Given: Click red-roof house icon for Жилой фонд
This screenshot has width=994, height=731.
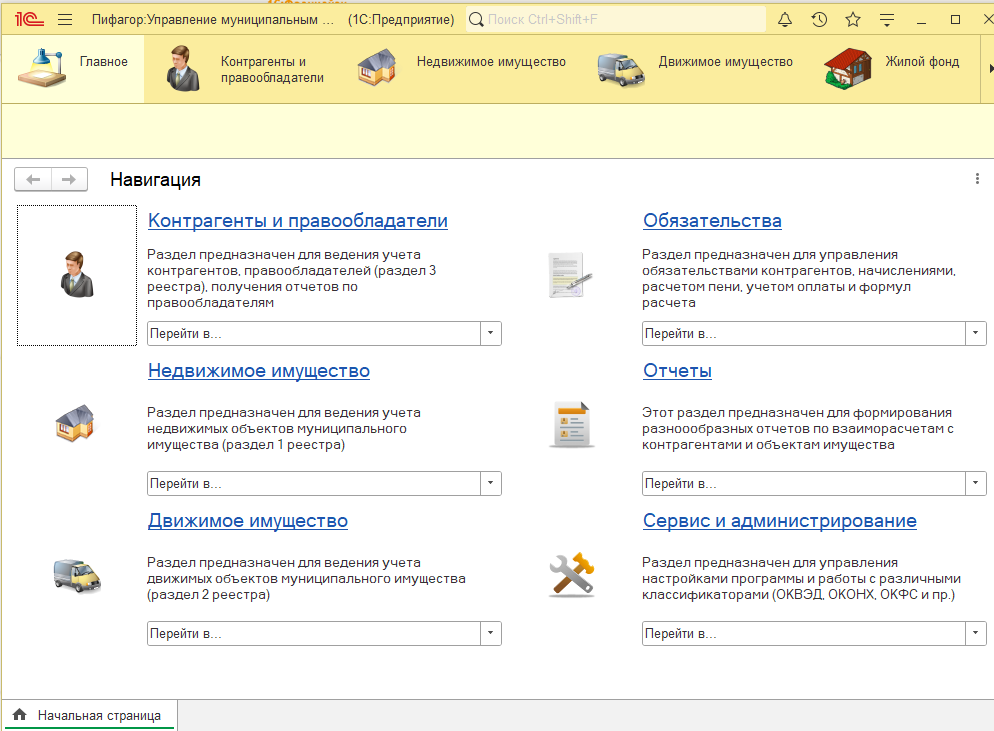Looking at the screenshot, I should point(848,68).
